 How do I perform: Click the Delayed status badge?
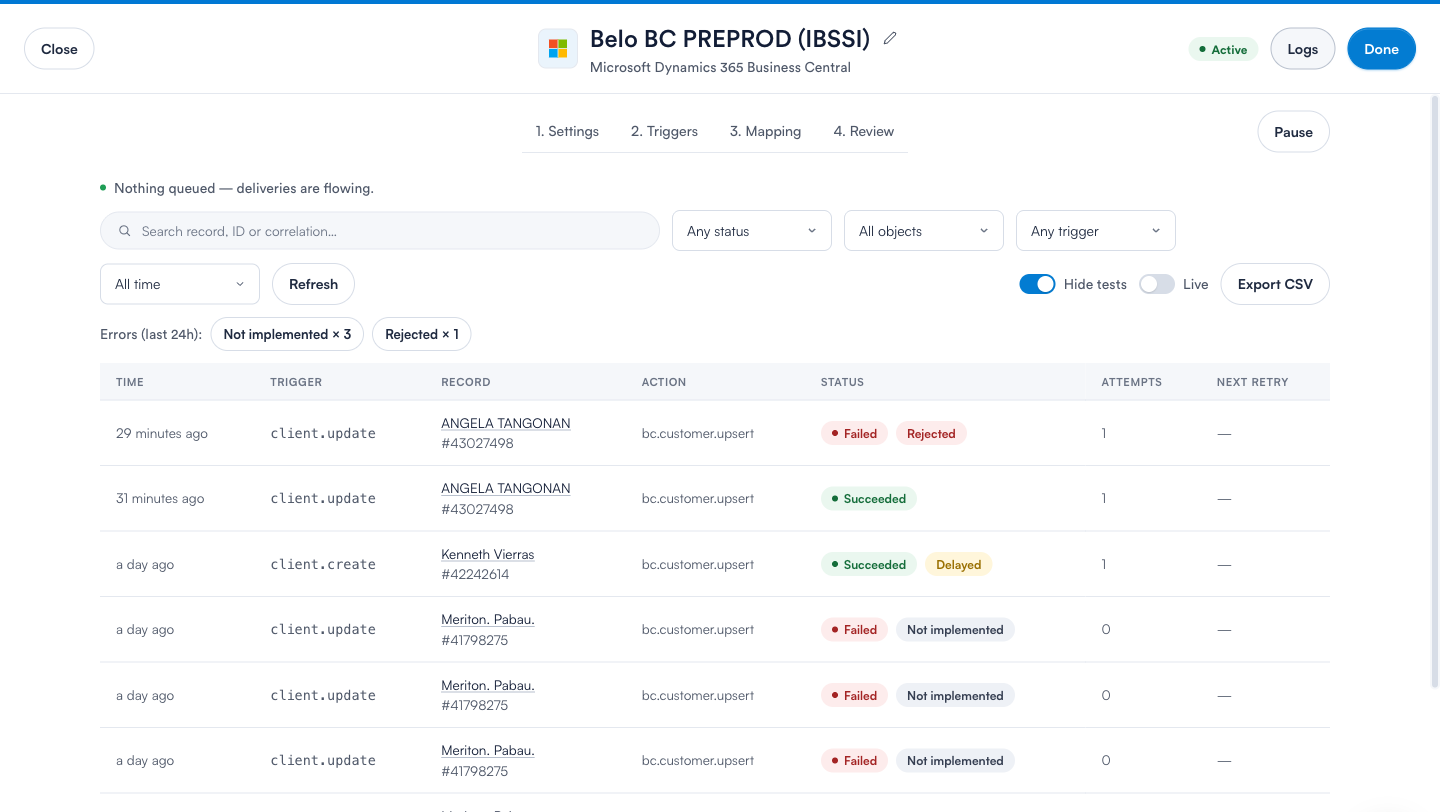pos(958,564)
